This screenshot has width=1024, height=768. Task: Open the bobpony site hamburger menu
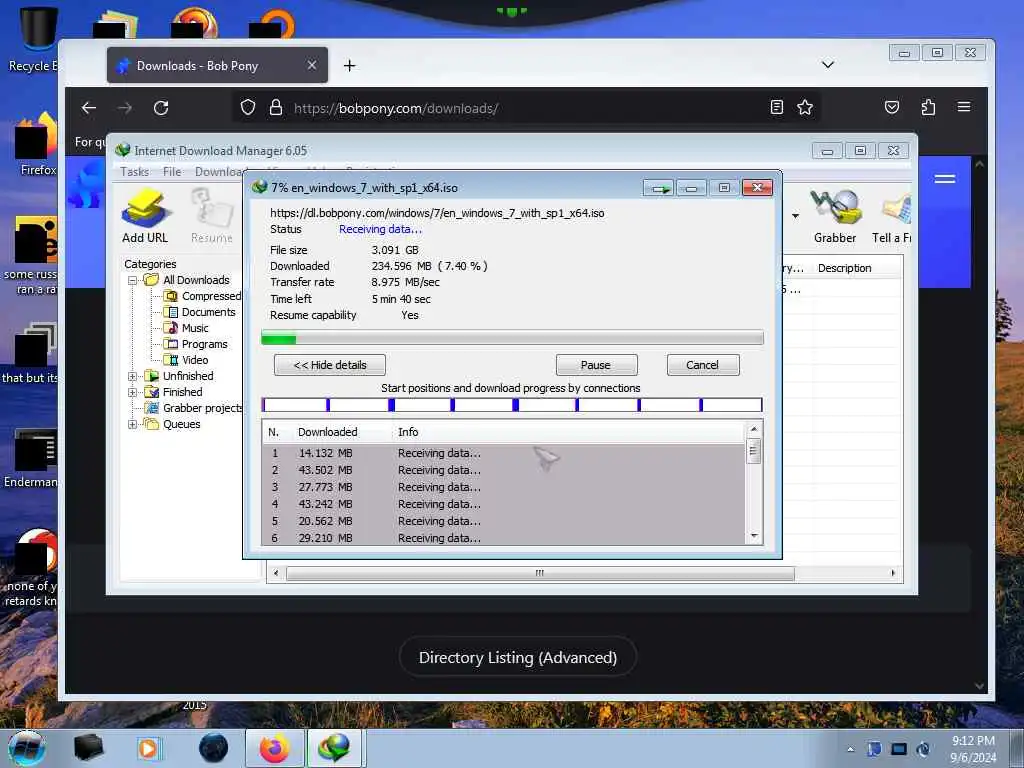[945, 179]
